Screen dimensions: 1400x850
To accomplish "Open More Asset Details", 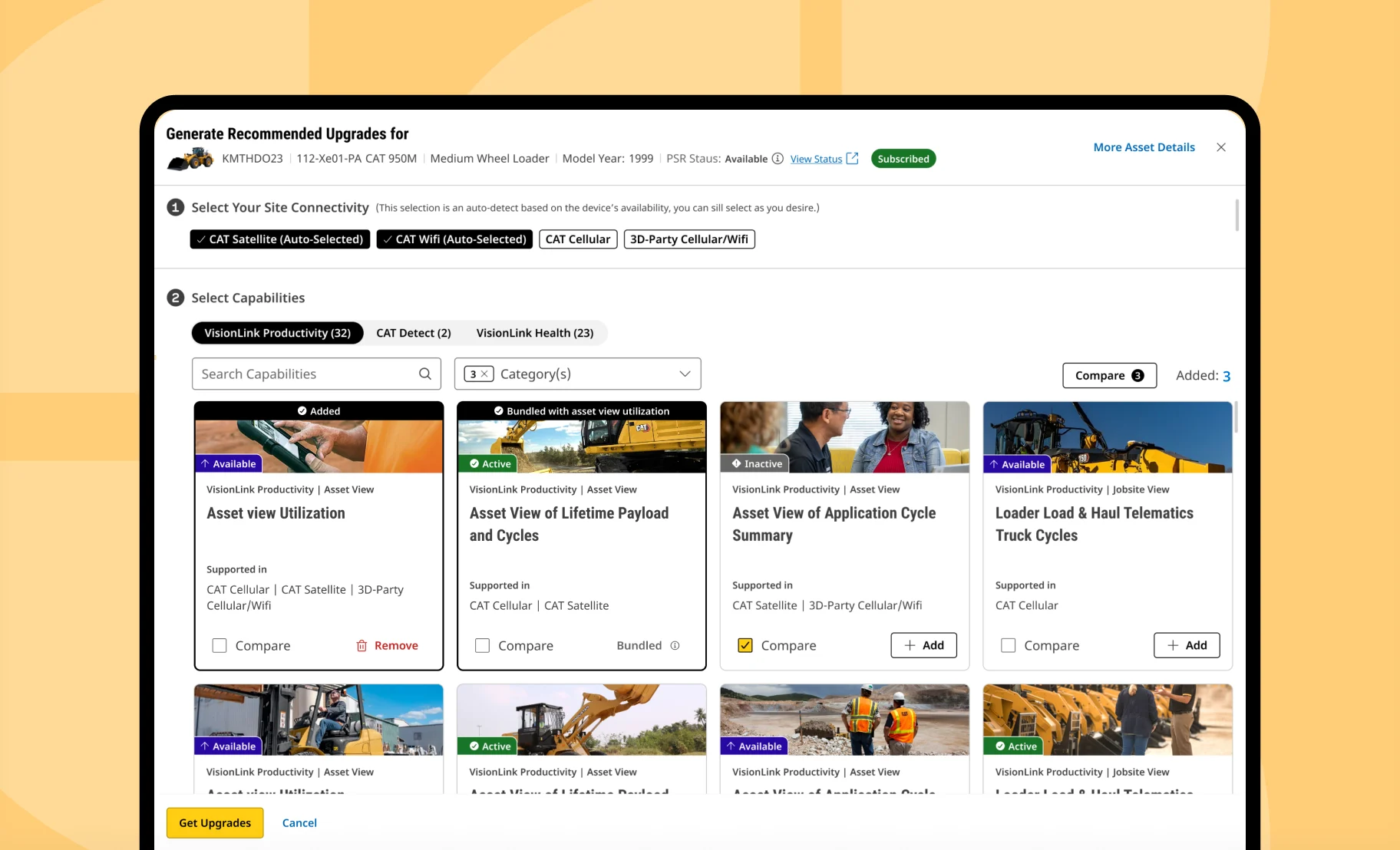I will [1144, 147].
